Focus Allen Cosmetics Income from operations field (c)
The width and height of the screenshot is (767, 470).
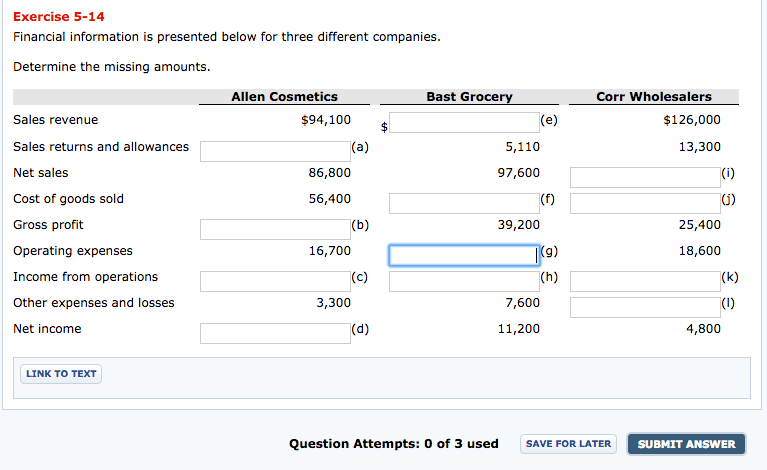click(275, 281)
